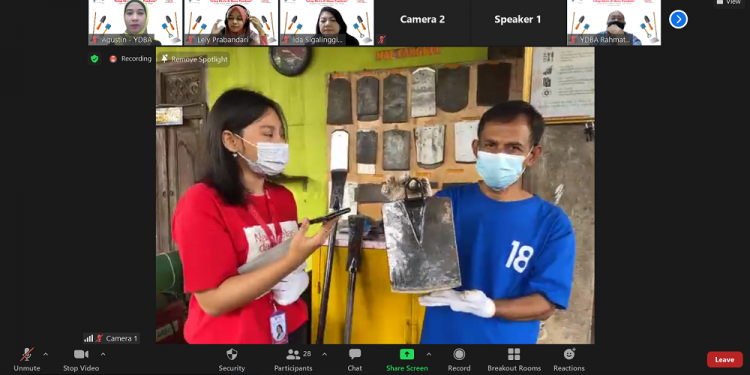750x375 pixels.
Task: Expand audio options arrow beside Unmute
Action: coord(46,354)
